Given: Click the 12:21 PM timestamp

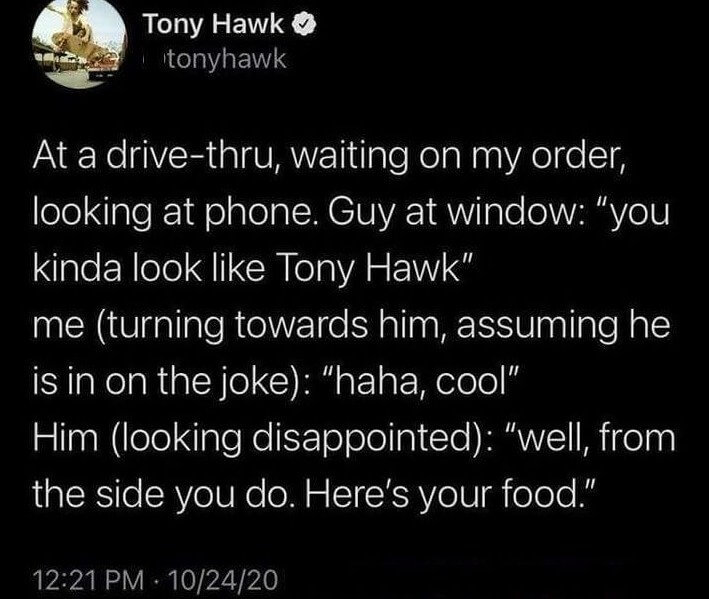Looking at the screenshot, I should click(89, 579).
